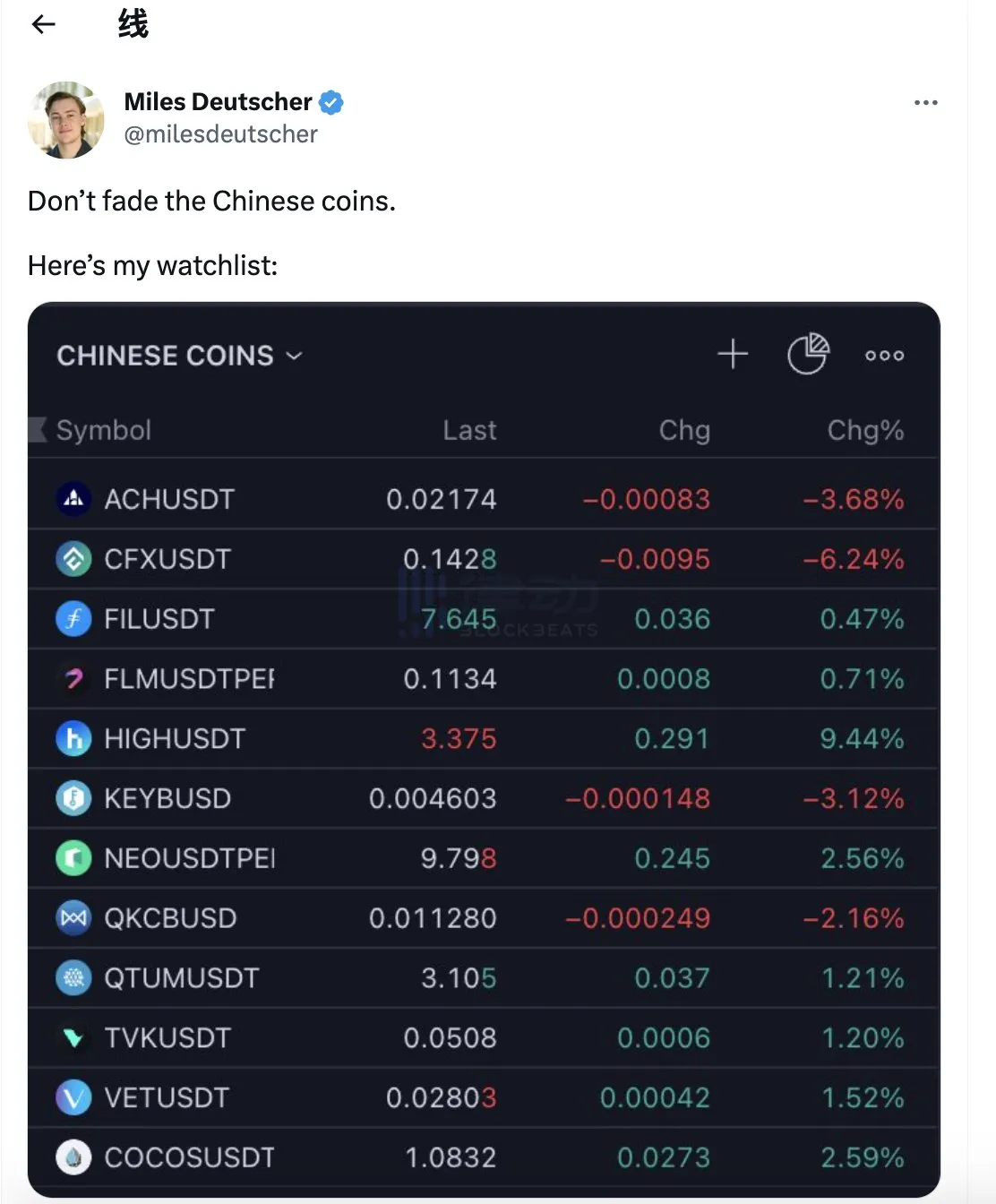The width and height of the screenshot is (996, 1204).
Task: Click the blue verified badge
Action: pyautogui.click(x=331, y=102)
